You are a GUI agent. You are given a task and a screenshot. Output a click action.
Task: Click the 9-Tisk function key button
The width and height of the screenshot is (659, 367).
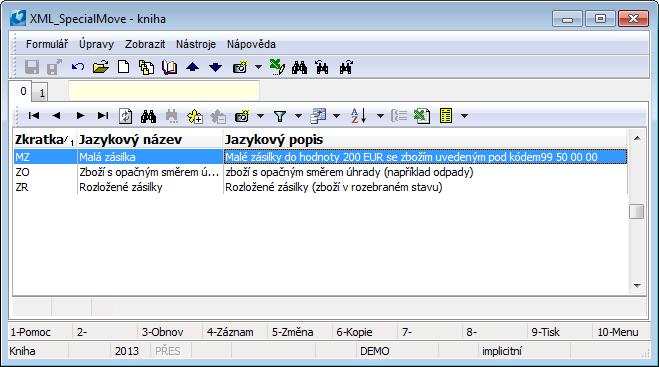(560, 332)
